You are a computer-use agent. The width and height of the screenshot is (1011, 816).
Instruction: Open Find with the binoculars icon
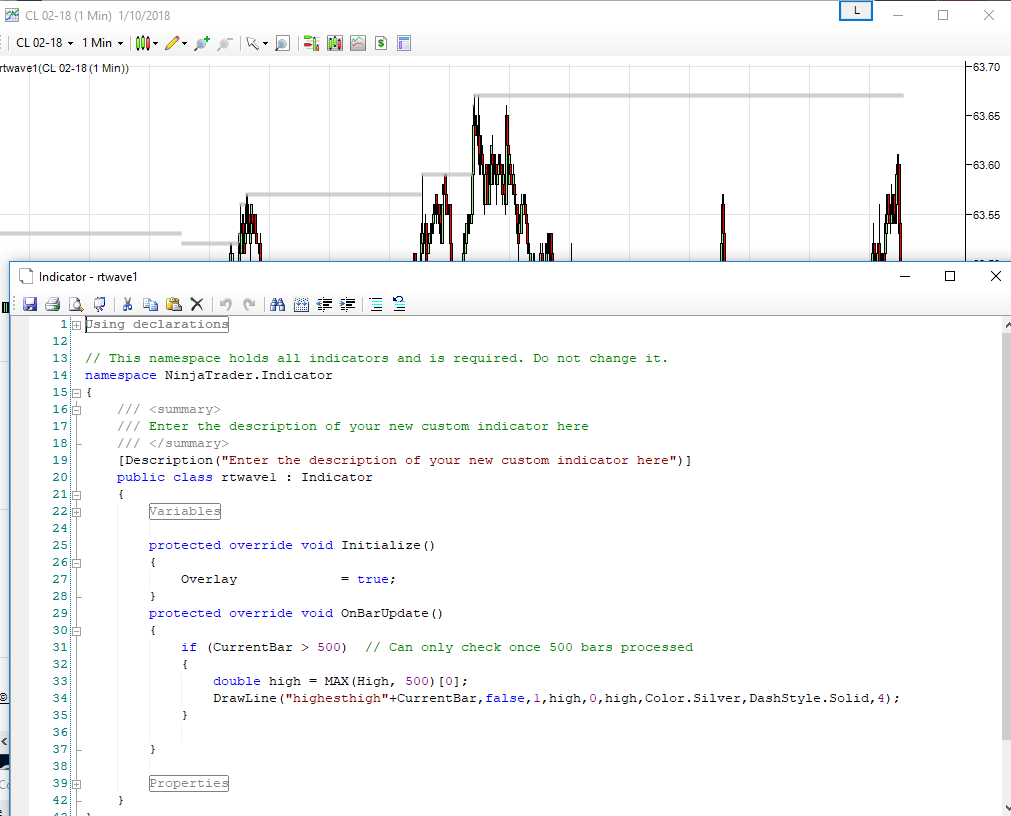pyautogui.click(x=278, y=304)
